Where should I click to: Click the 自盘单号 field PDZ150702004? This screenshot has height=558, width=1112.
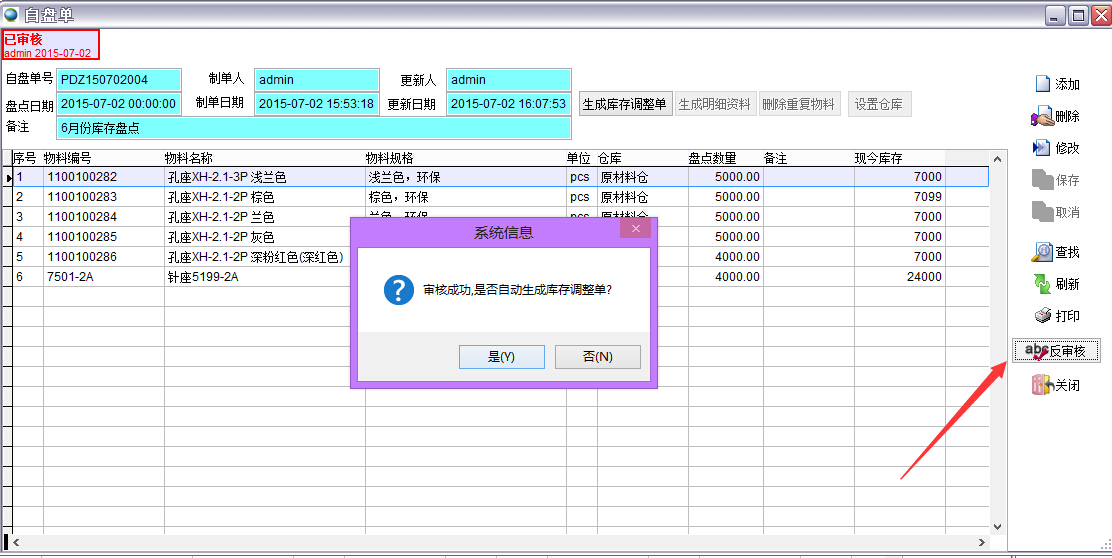coord(119,80)
